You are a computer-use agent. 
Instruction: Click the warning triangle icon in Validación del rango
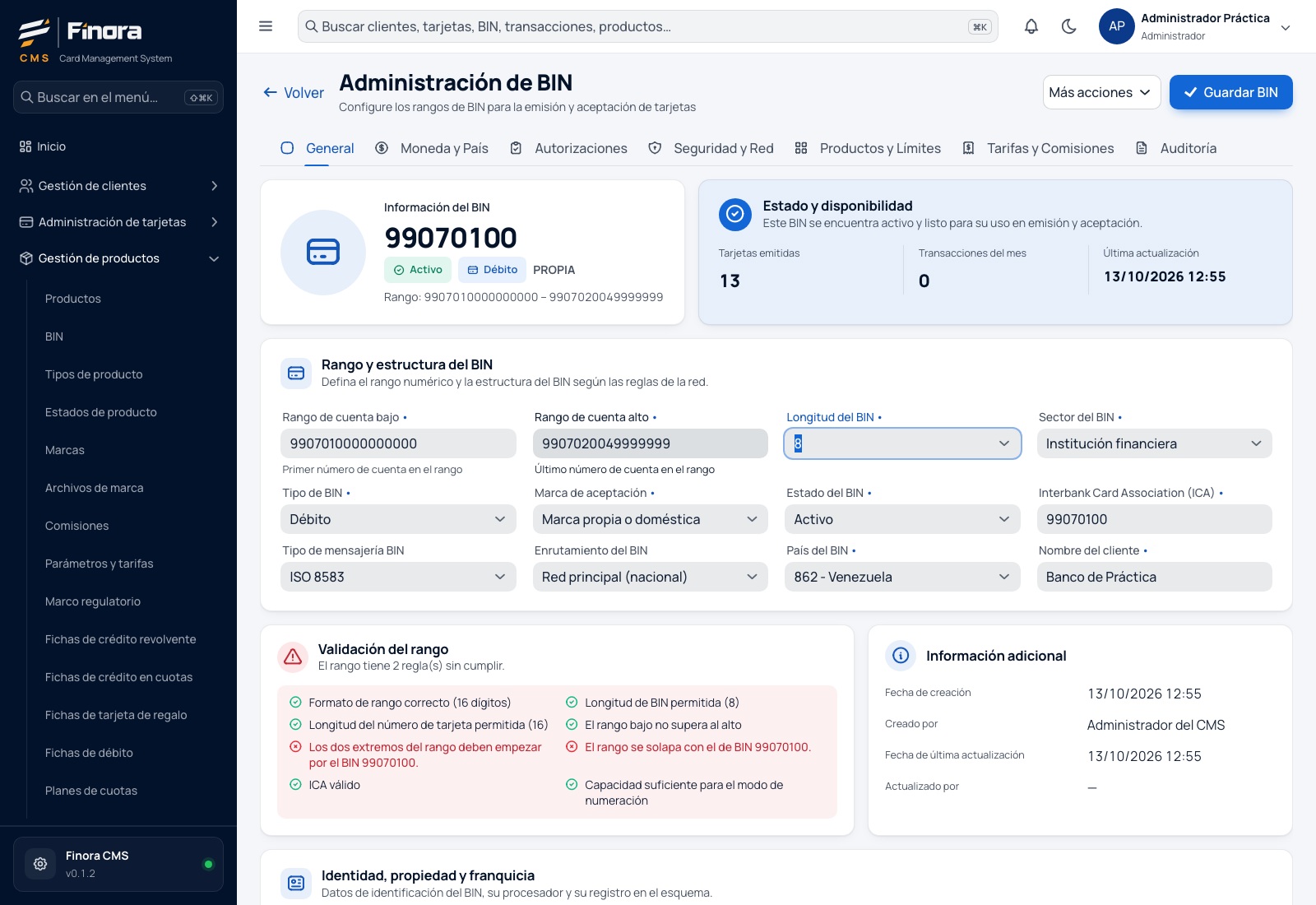[x=293, y=657]
